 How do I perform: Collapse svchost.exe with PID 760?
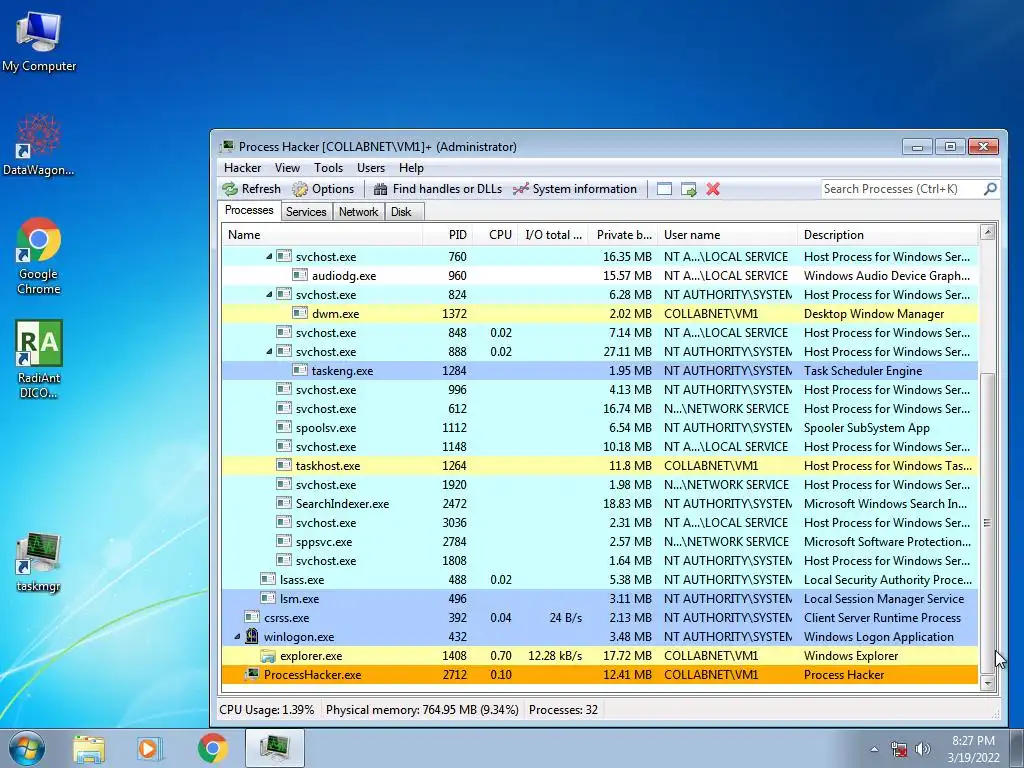point(269,257)
